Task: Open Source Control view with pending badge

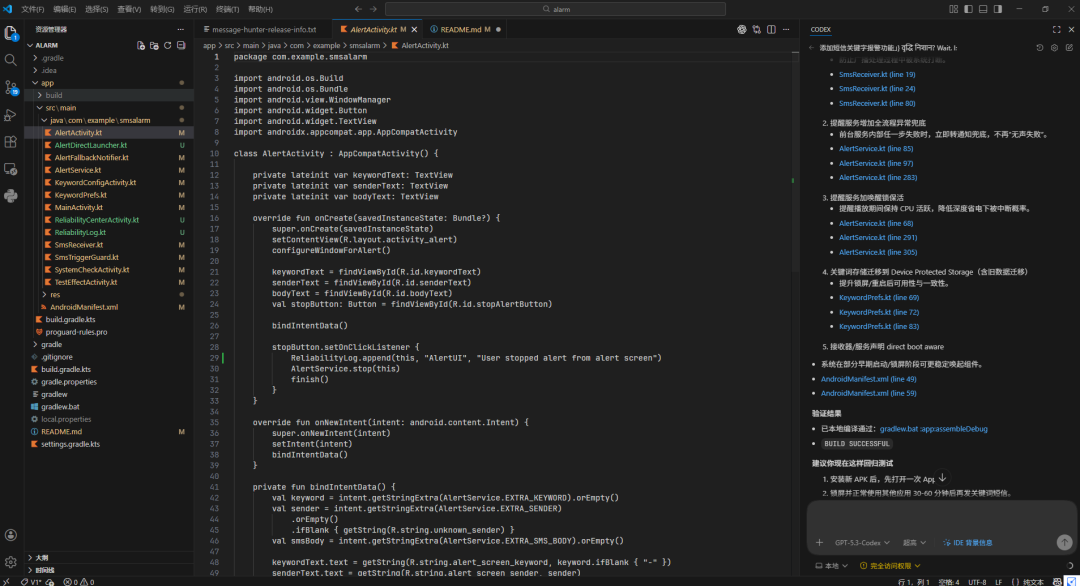Action: pyautogui.click(x=10, y=87)
